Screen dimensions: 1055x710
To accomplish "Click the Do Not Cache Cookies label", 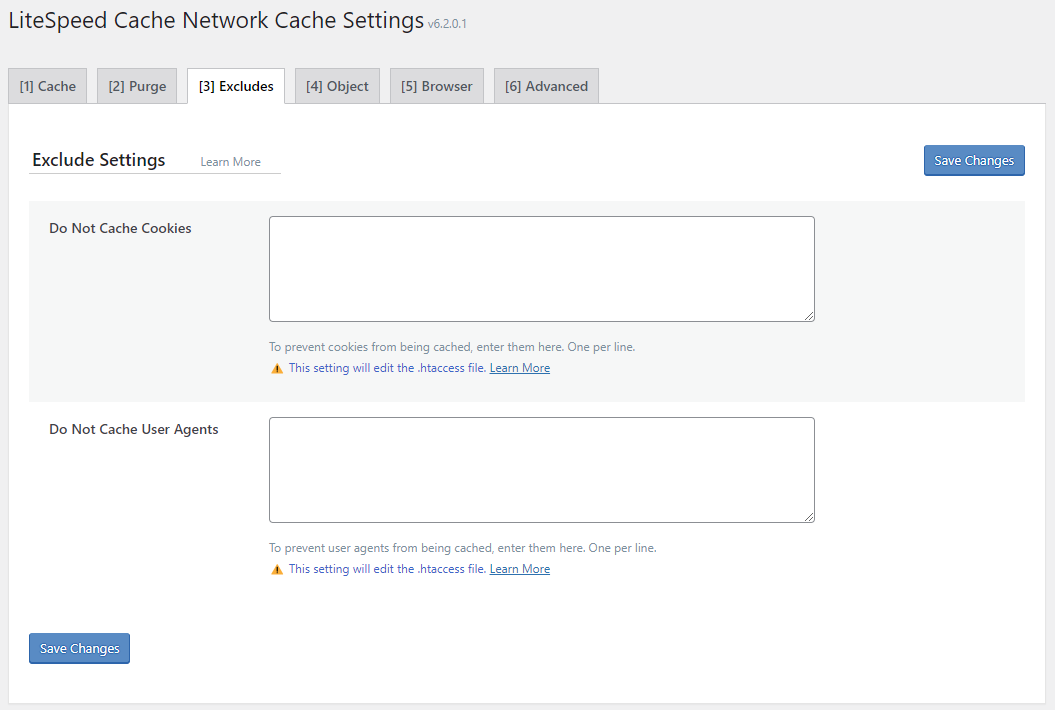I will [120, 228].
